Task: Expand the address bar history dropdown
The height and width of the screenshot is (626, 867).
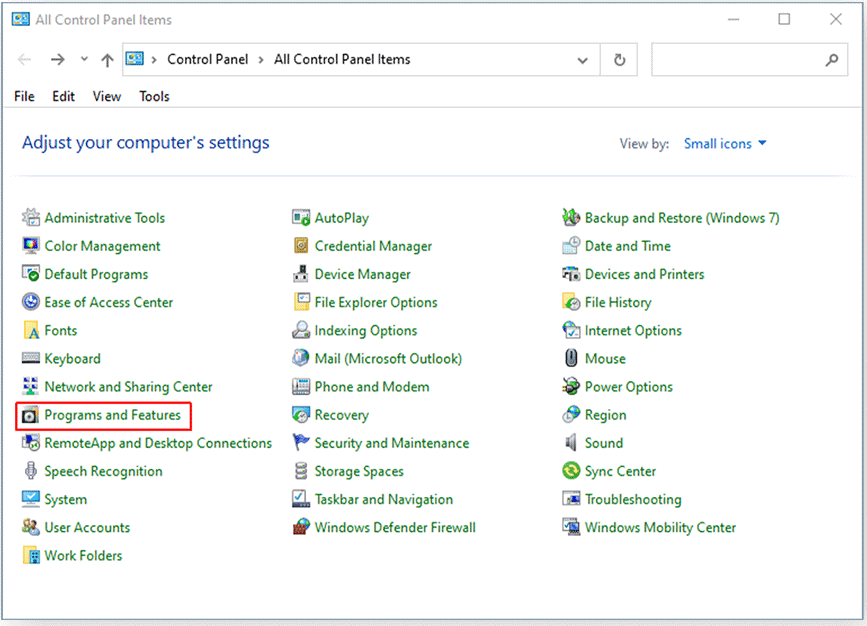Action: tap(583, 59)
